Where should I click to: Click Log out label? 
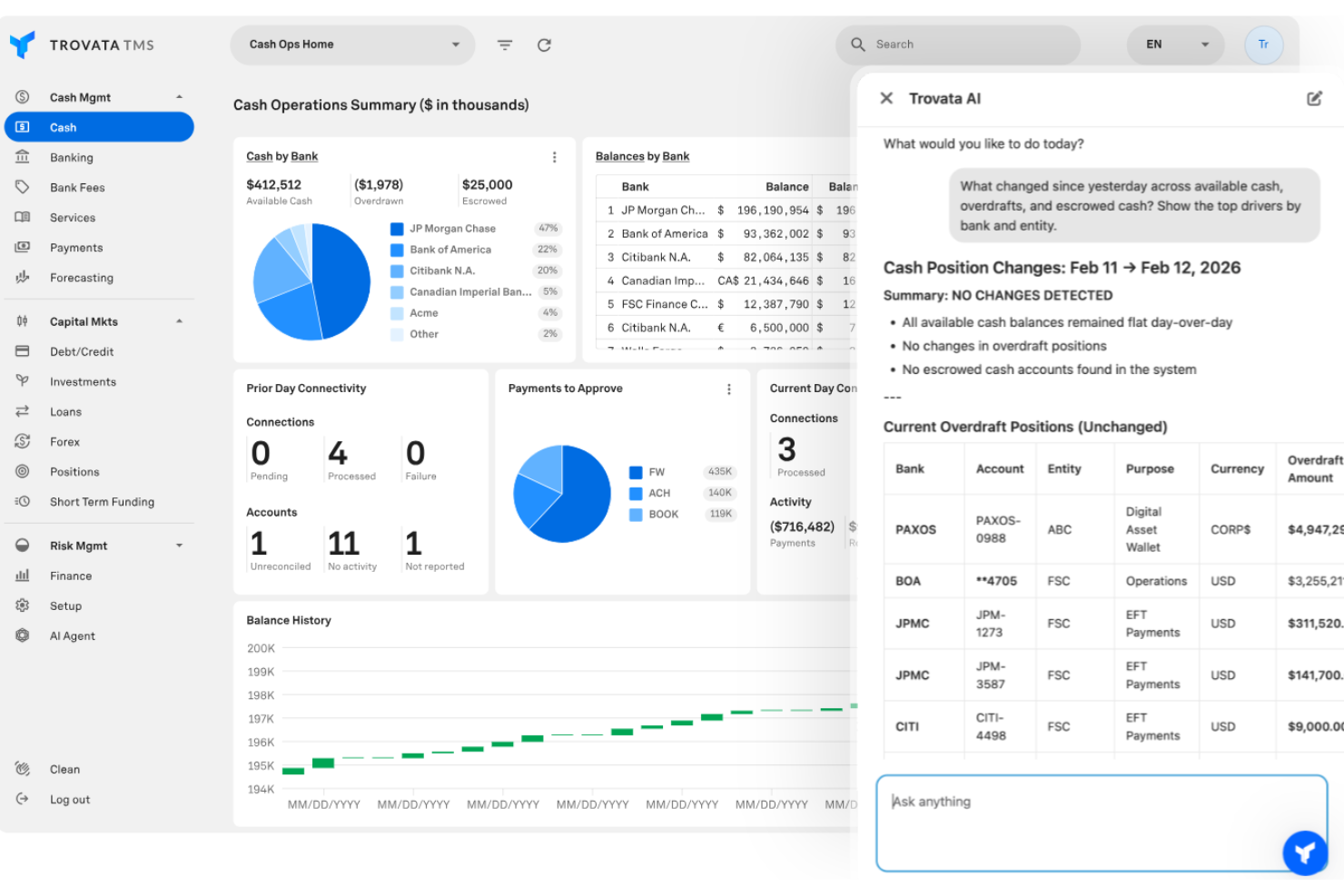70,800
